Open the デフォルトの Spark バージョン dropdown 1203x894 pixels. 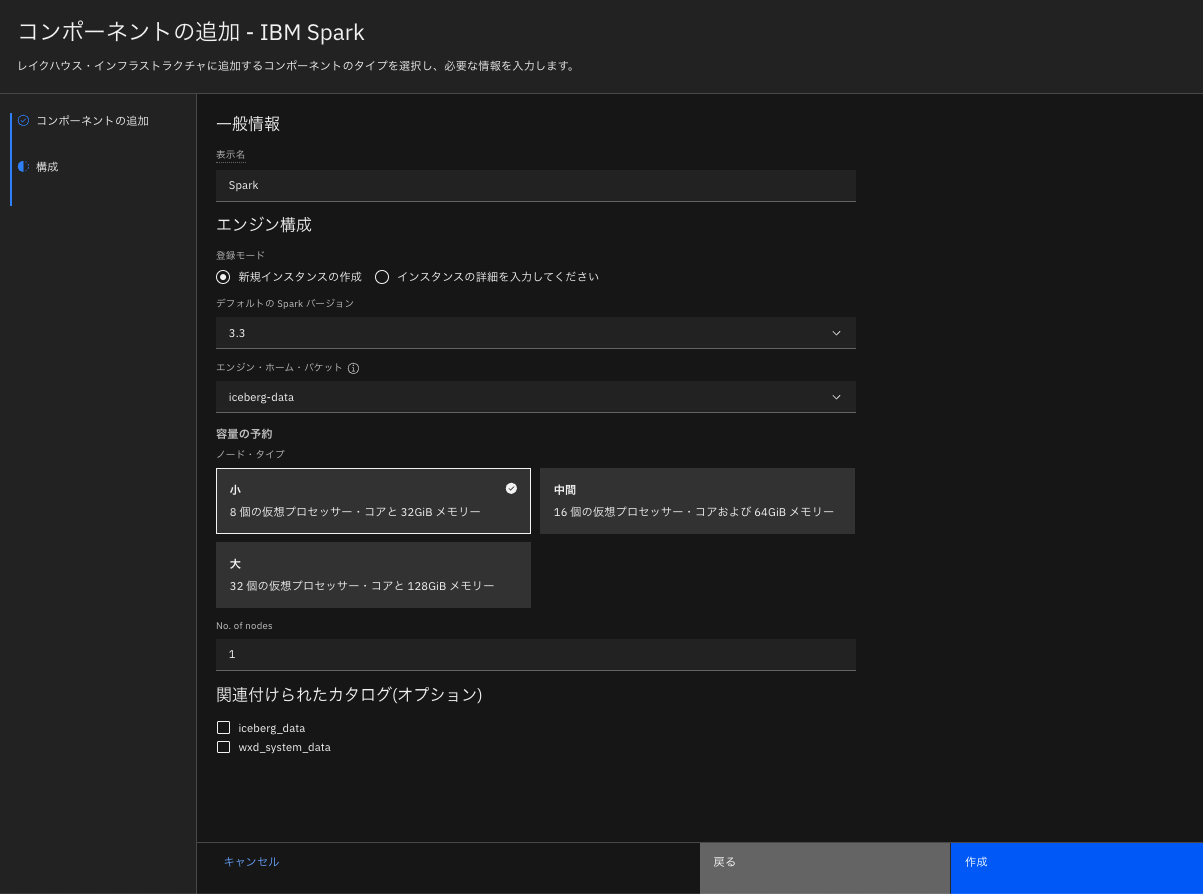click(x=536, y=333)
